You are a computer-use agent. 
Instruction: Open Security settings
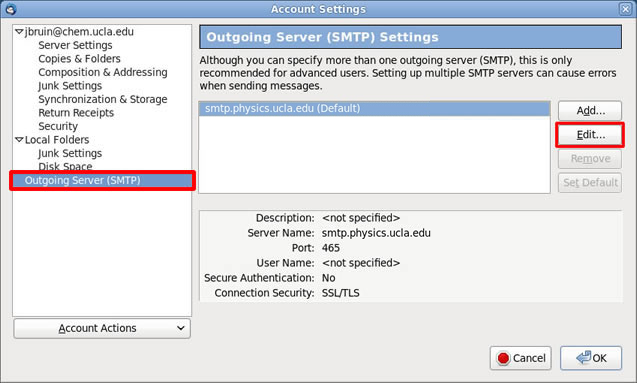(x=58, y=126)
